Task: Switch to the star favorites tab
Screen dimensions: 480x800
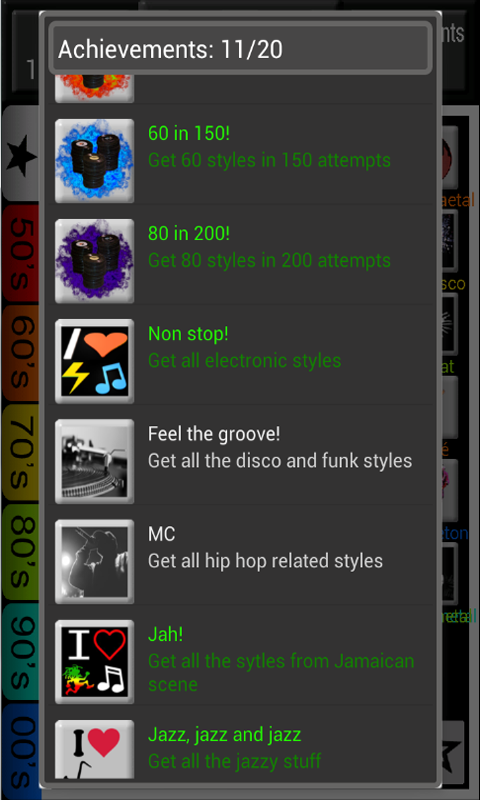Action: tap(20, 154)
